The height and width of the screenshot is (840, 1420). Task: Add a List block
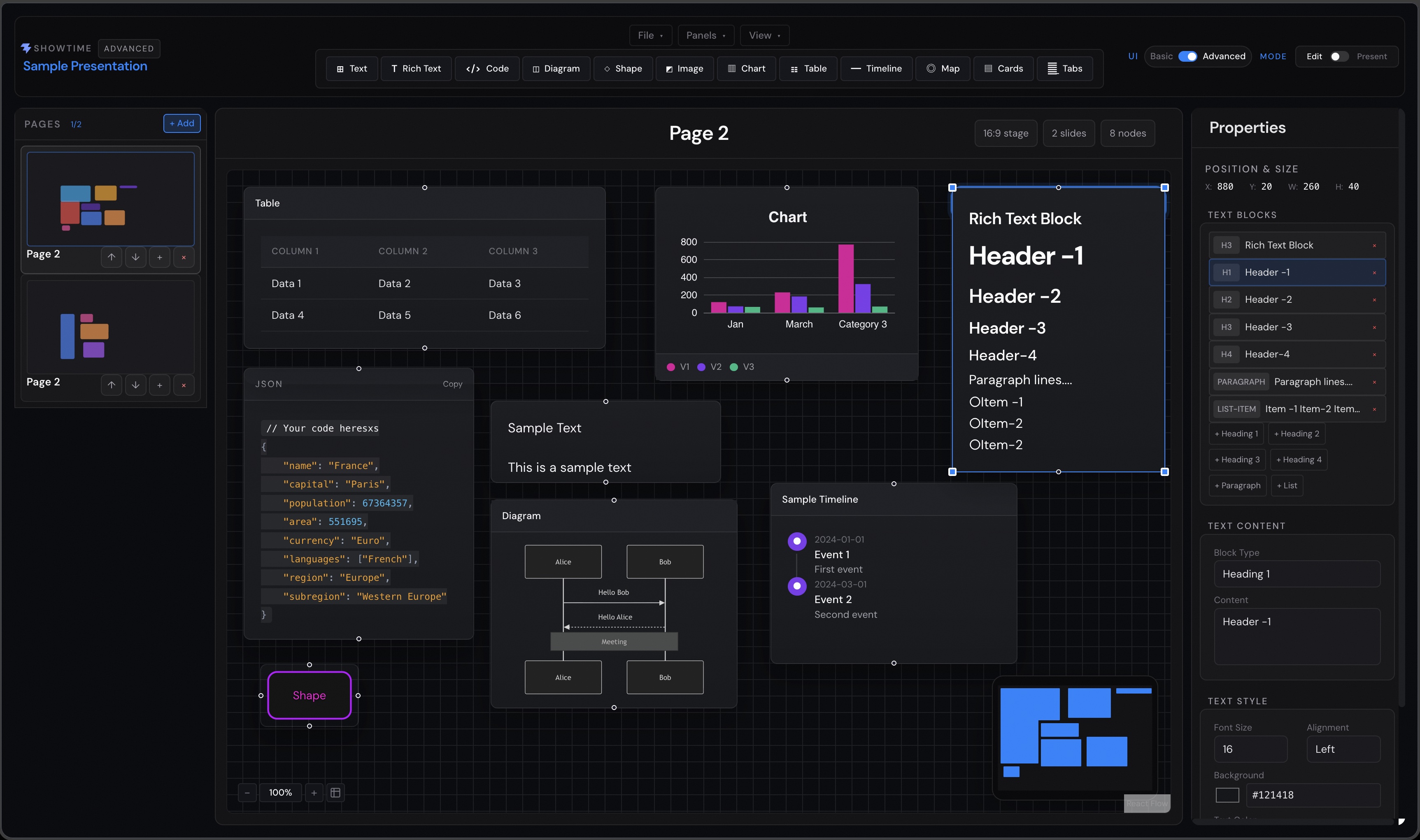coord(1287,486)
